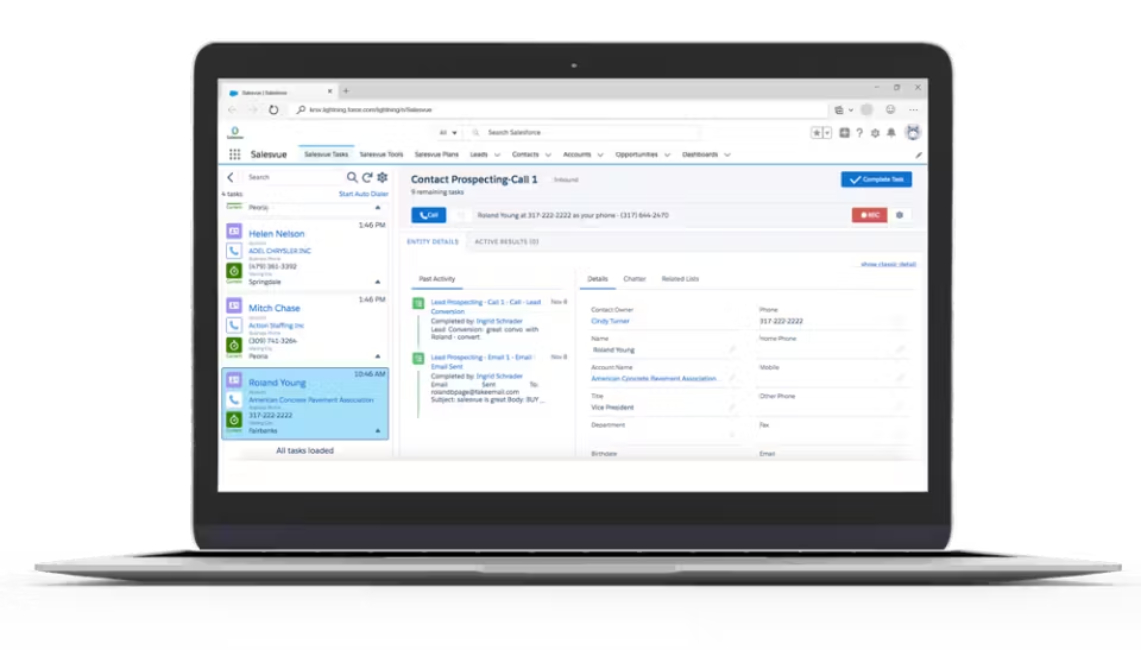This screenshot has height=650, width=1141.
Task: Click the green task icon for Lead Prospecting Call 1
Action: click(418, 303)
